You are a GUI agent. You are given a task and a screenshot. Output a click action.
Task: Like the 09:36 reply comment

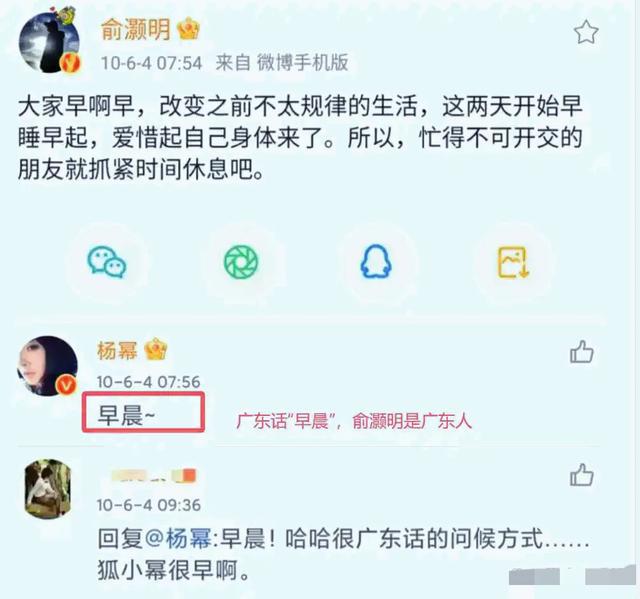point(581,475)
